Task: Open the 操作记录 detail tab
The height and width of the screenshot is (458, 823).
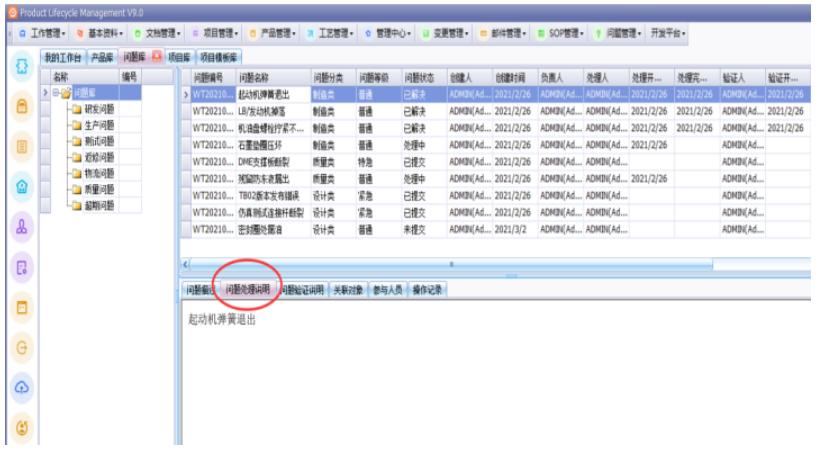Action: (x=427, y=290)
